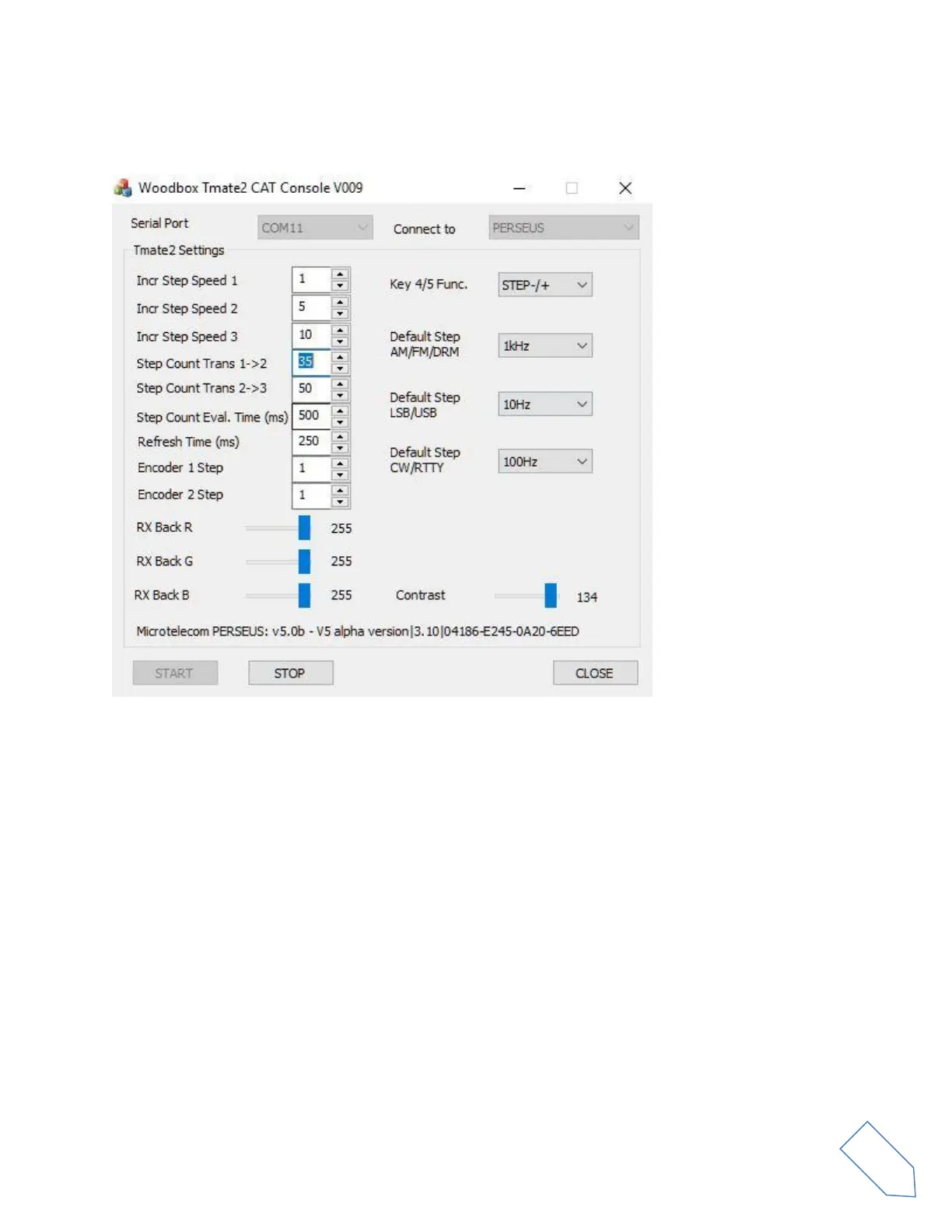Click the Contrast slider handle
Image resolution: width=952 pixels, height=1232 pixels.
(551, 595)
